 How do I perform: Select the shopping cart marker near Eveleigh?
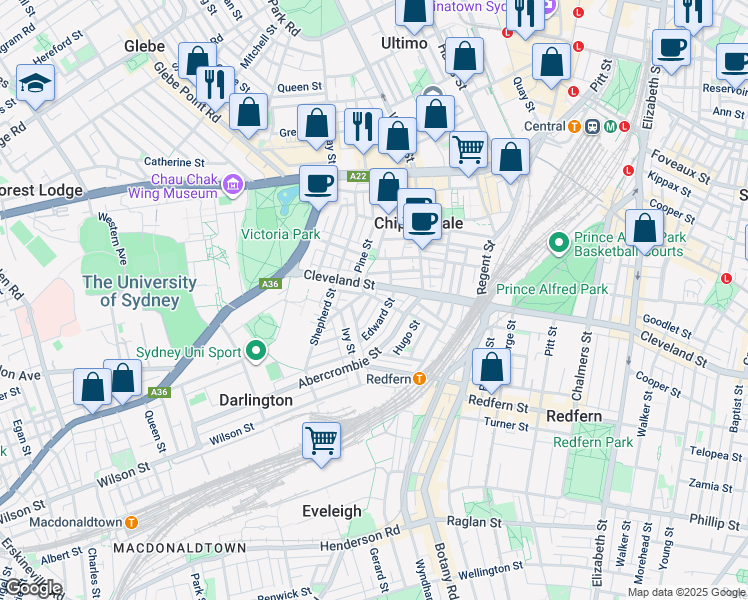[321, 441]
